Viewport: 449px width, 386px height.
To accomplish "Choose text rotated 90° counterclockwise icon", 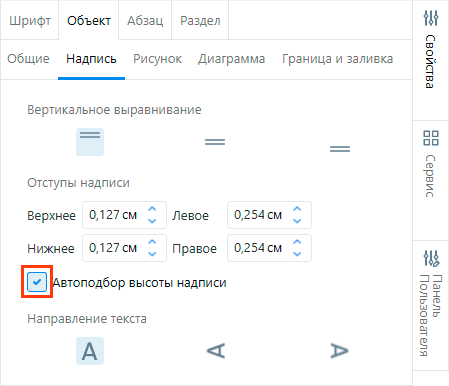I will [216, 351].
